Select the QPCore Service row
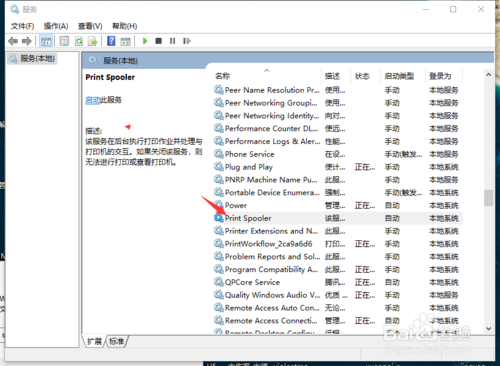 click(337, 282)
